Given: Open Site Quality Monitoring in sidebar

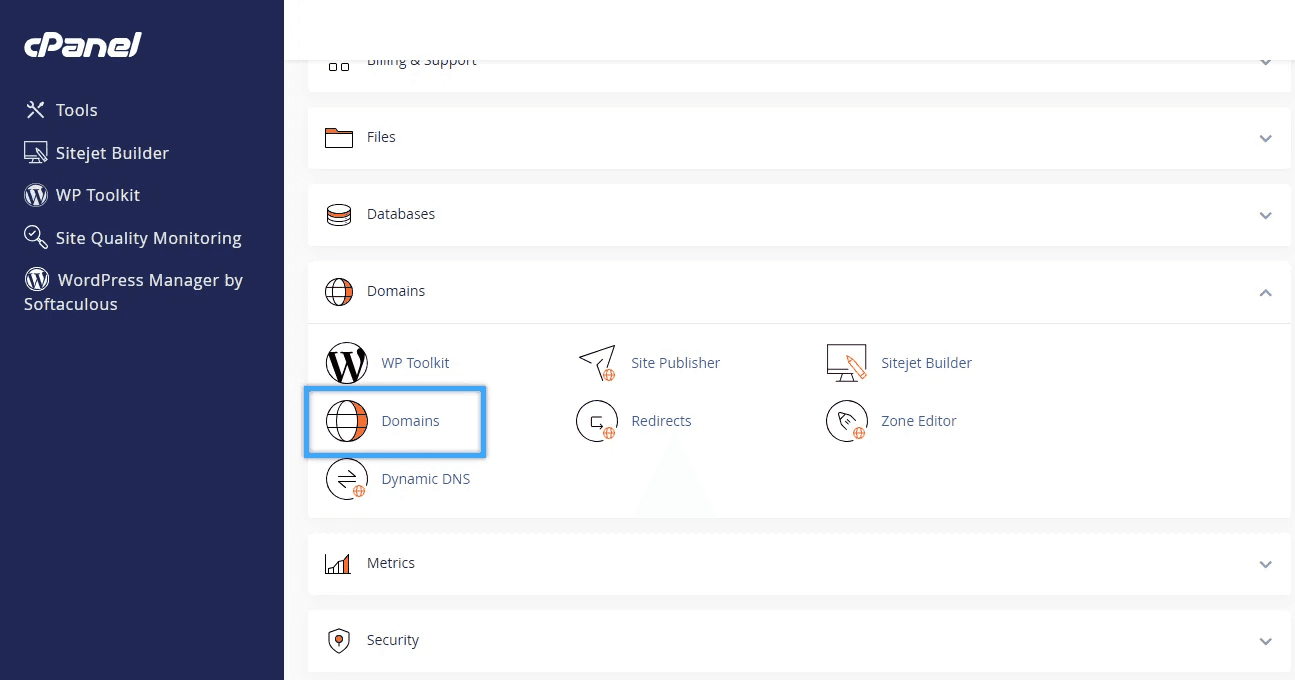Looking at the screenshot, I should pyautogui.click(x=148, y=238).
